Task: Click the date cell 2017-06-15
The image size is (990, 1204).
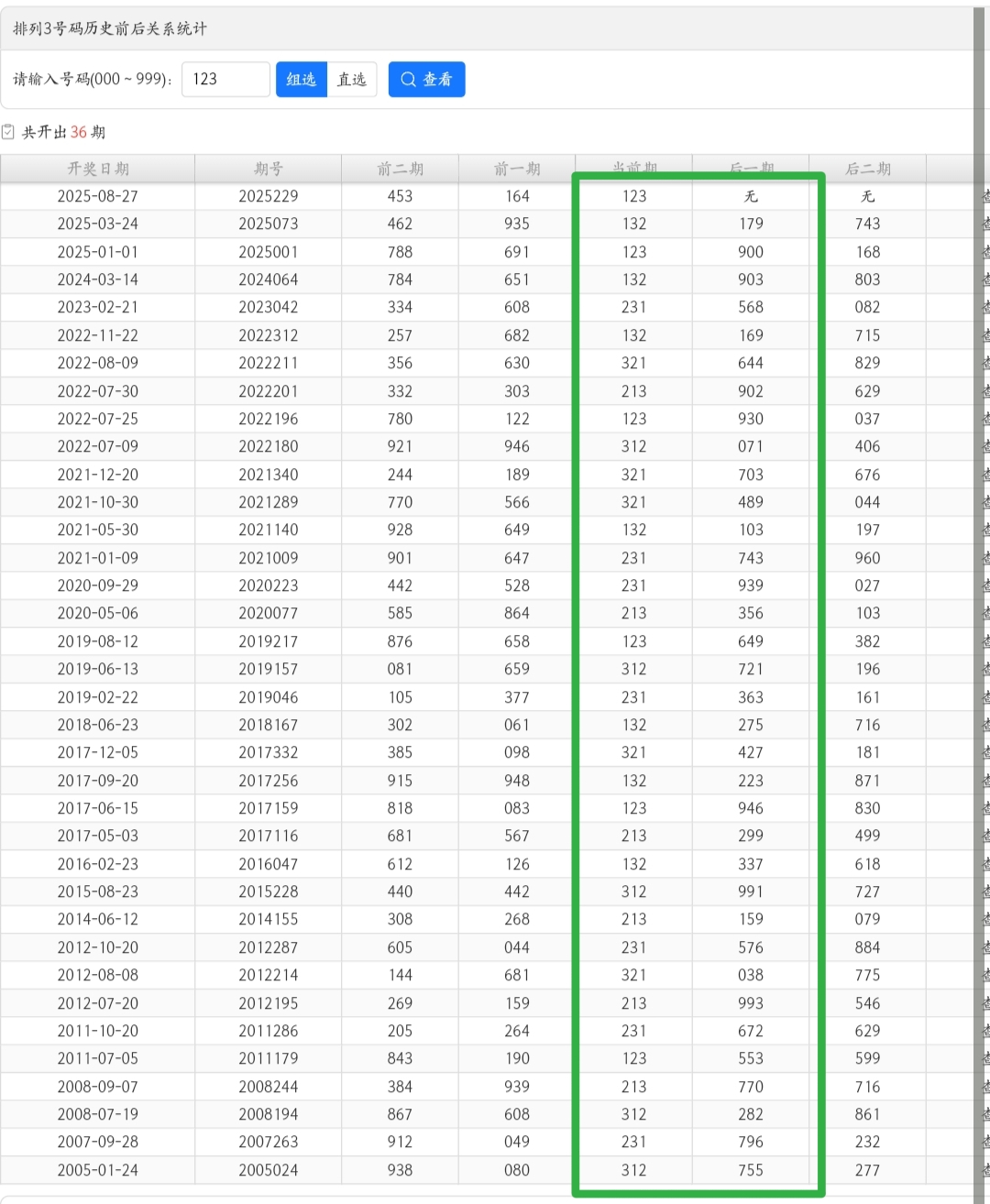Action: 98,808
